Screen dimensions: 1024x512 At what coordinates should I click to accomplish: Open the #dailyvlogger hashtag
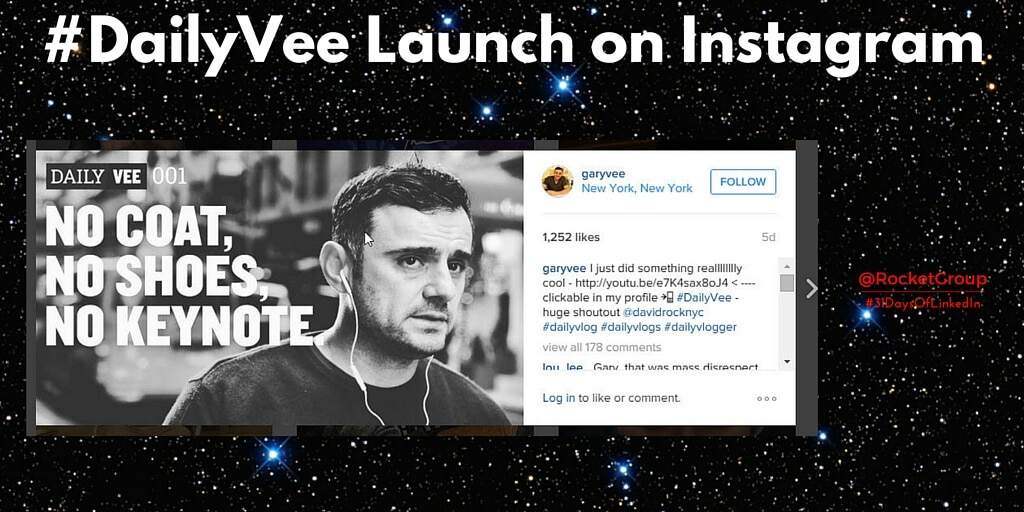pyautogui.click(x=700, y=327)
